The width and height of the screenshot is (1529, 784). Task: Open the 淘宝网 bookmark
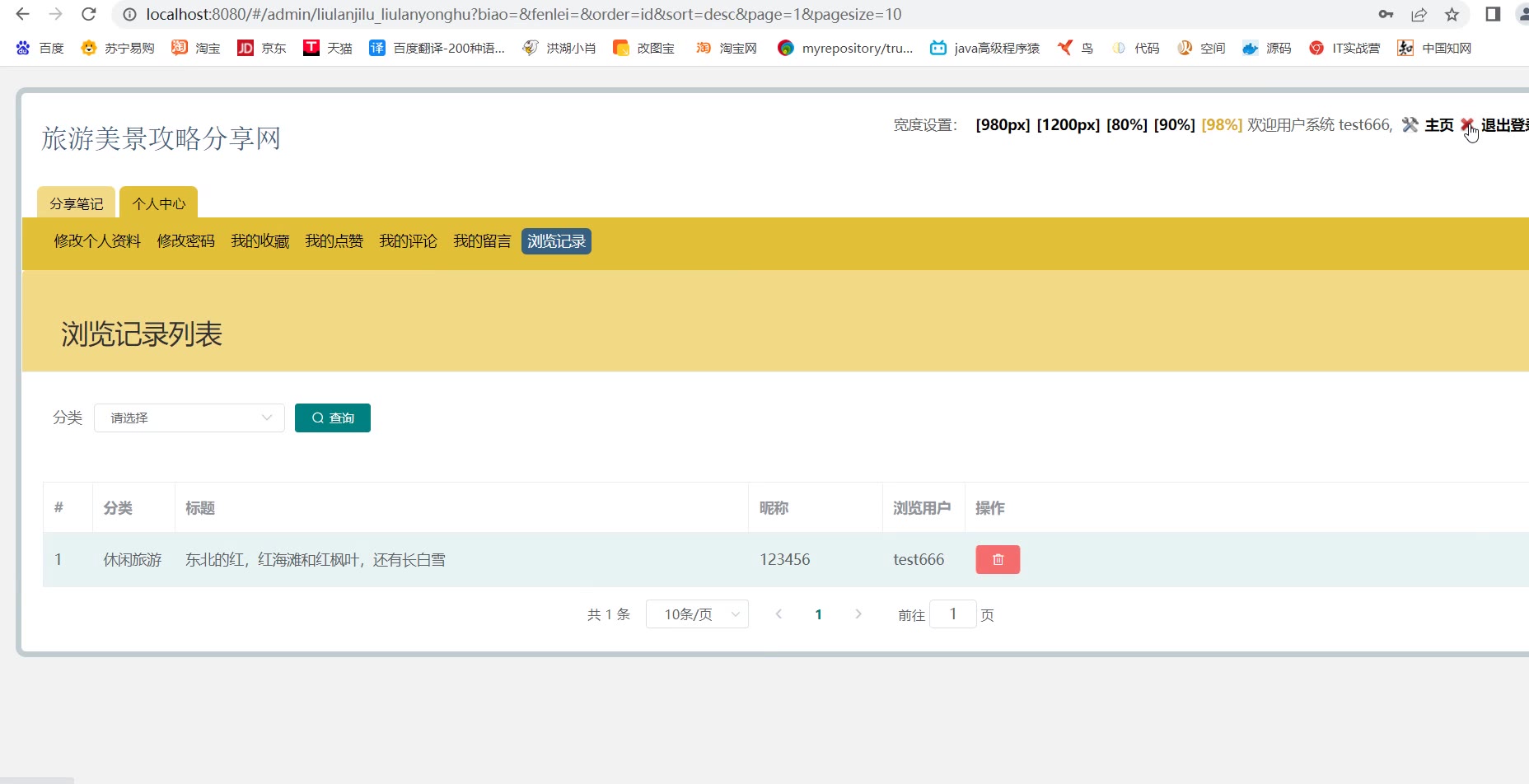[x=727, y=48]
